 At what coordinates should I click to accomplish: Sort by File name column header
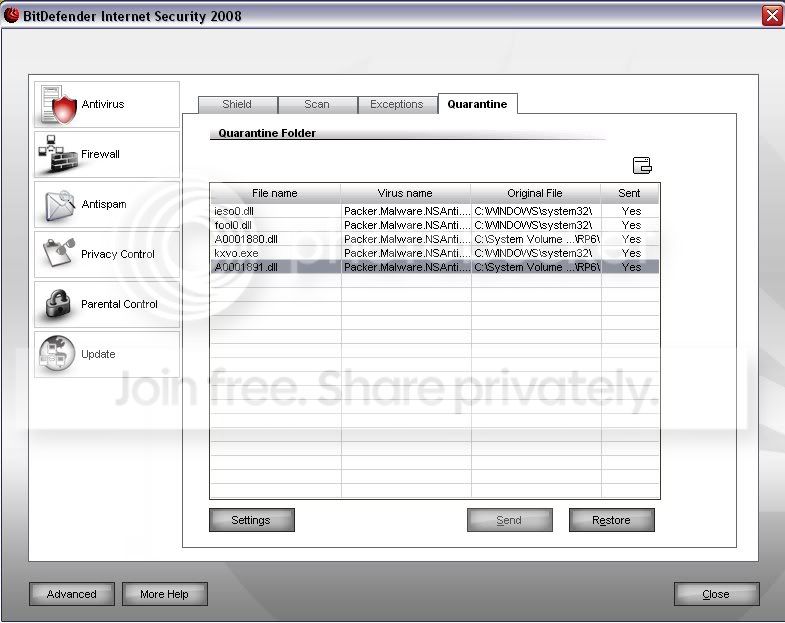tap(275, 193)
